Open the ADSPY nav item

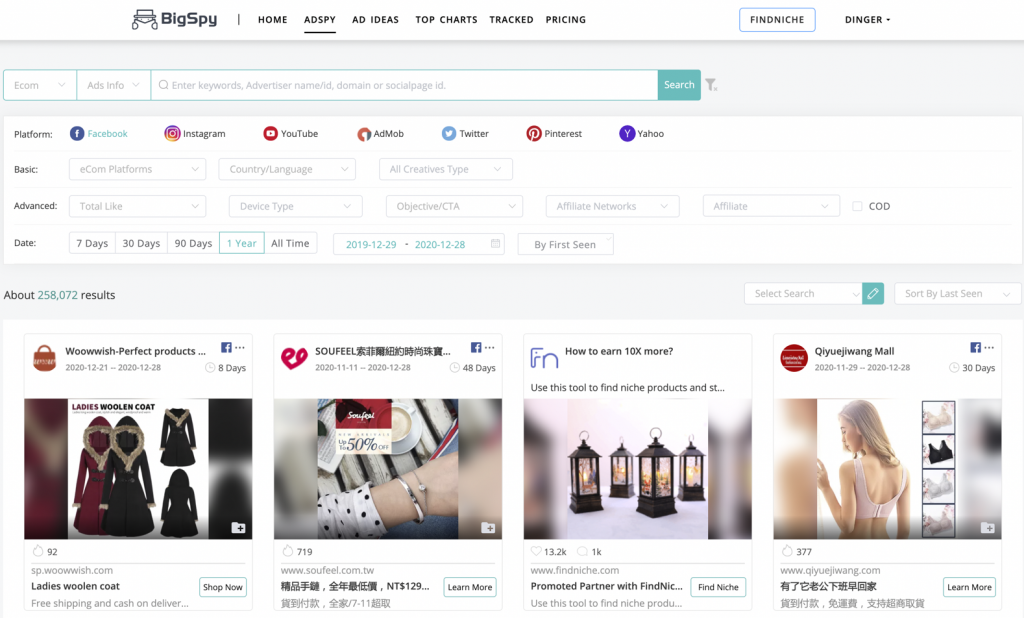tap(320, 20)
